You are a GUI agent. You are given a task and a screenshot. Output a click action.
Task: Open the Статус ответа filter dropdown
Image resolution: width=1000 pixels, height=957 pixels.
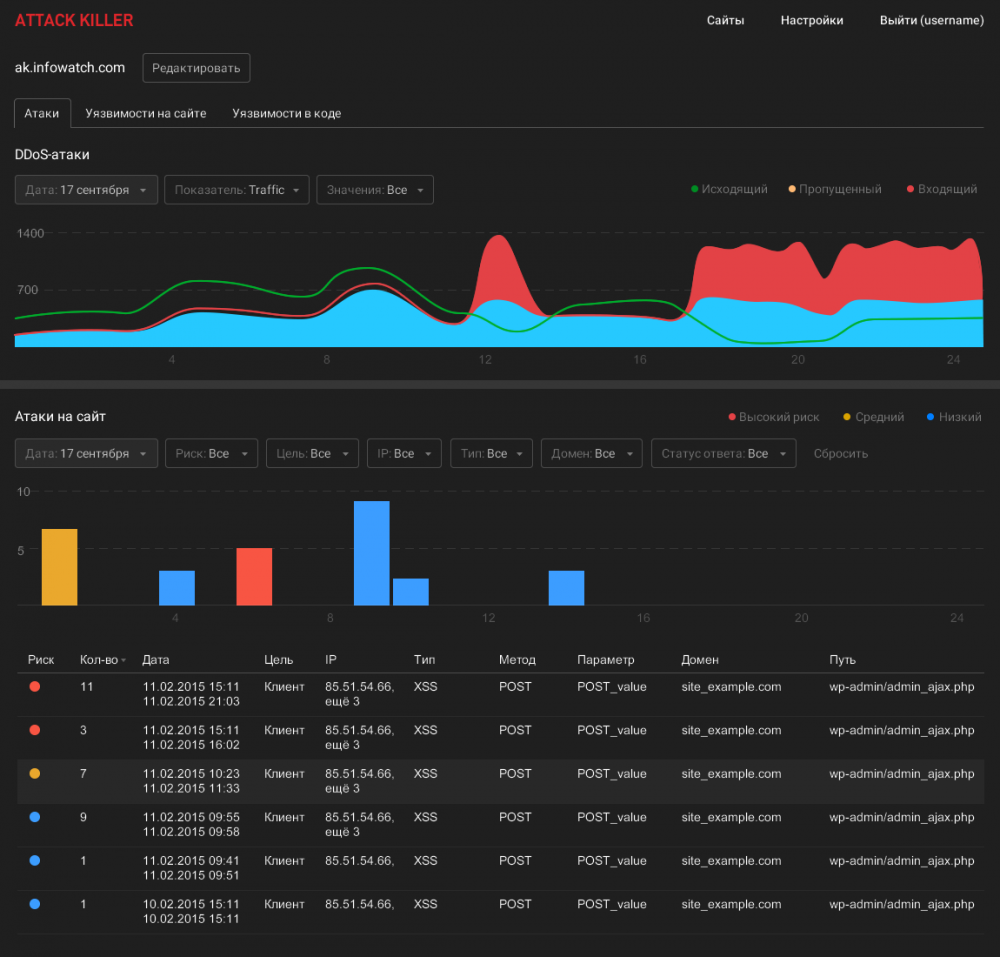pyautogui.click(x=723, y=454)
